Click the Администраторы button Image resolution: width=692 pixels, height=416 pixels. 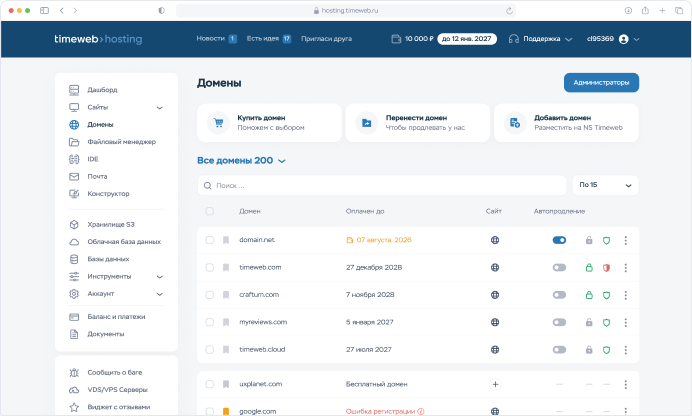601,83
